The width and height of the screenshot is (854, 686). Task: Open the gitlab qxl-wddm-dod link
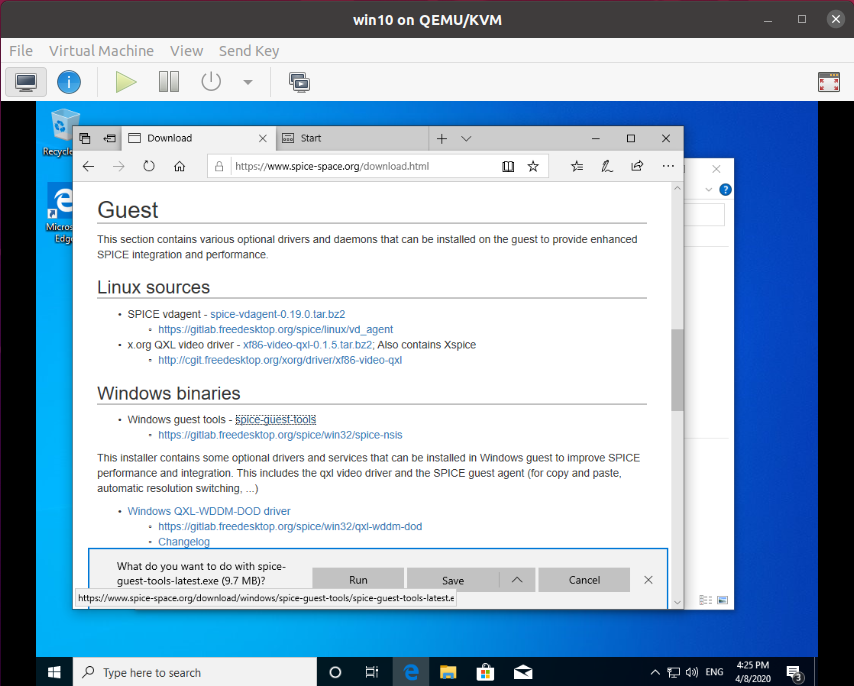tap(290, 526)
